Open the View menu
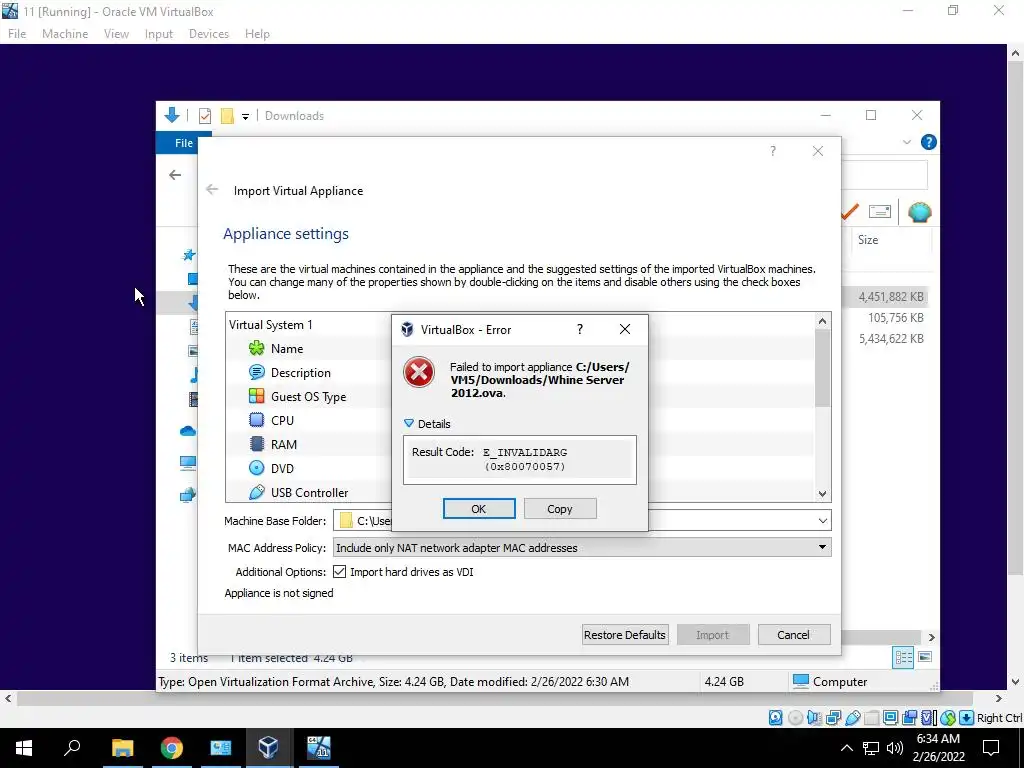This screenshot has height=768, width=1024. tap(116, 33)
